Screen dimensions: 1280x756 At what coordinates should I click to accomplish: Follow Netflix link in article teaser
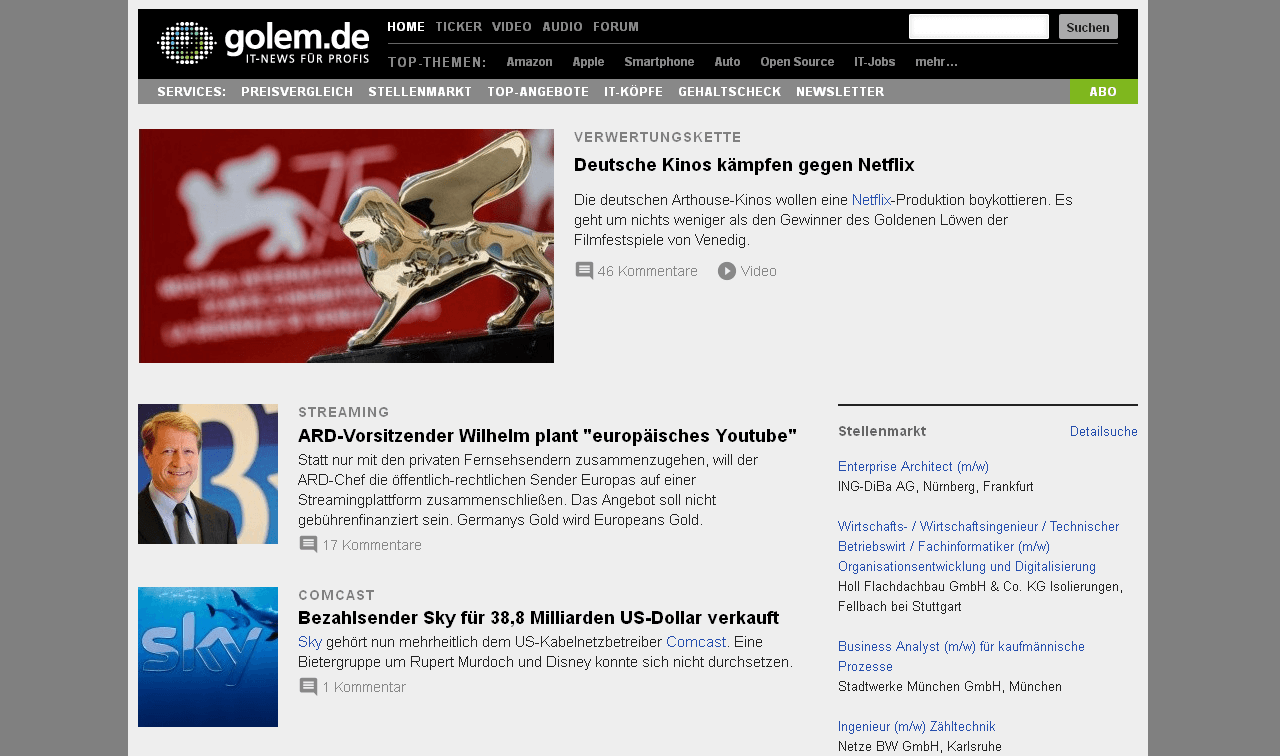[871, 200]
